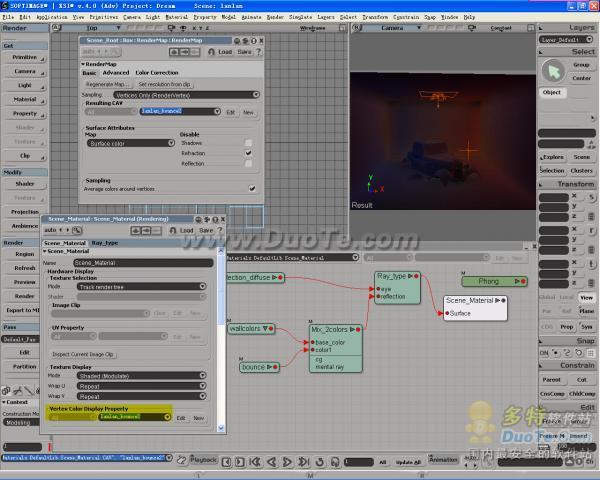
Task: Expand the Surface color map dropdown
Action: (130, 143)
